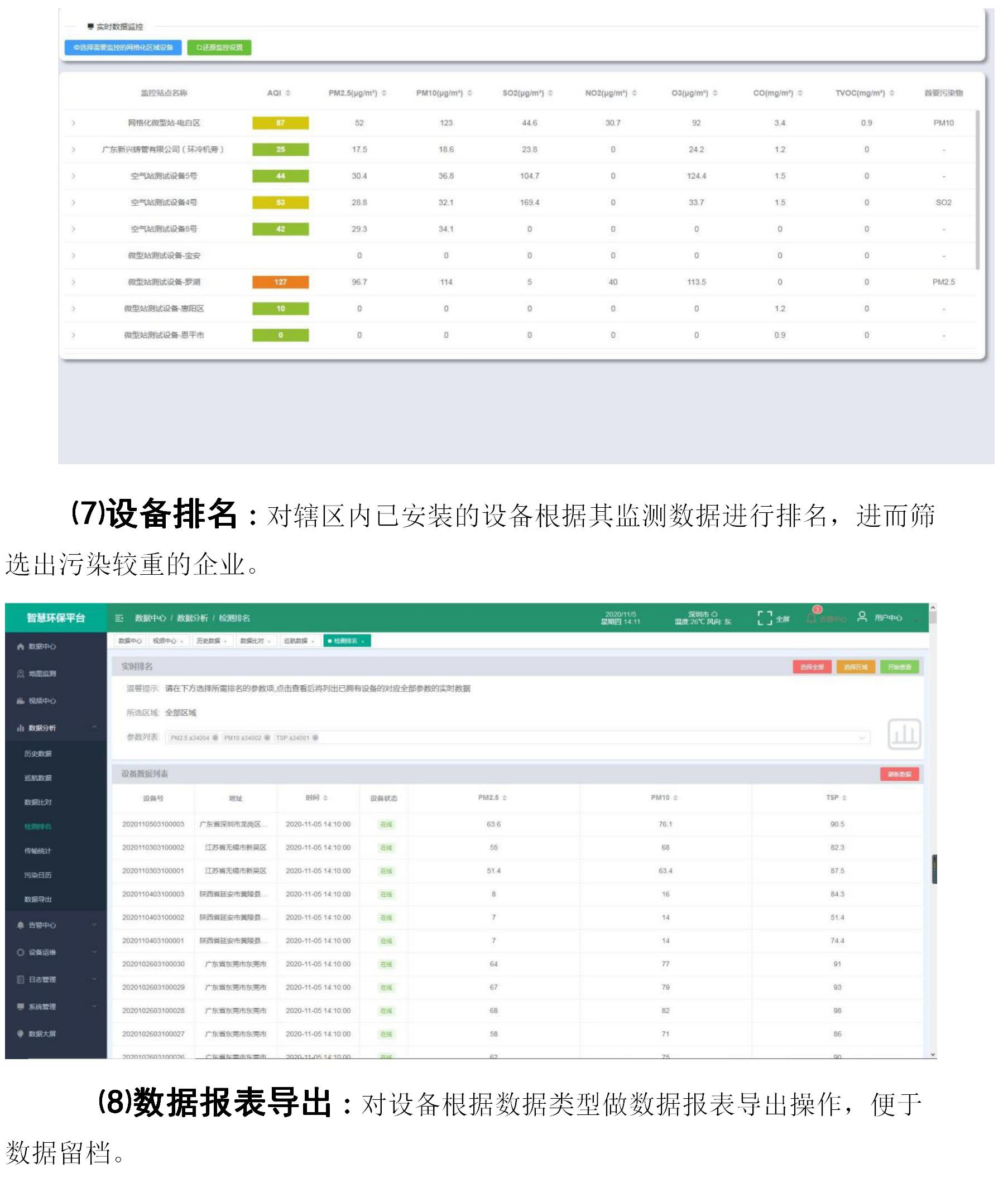Click the 数据大屏 icon in sidebar
Screen dimensions: 1008x1183
click(x=21, y=1033)
